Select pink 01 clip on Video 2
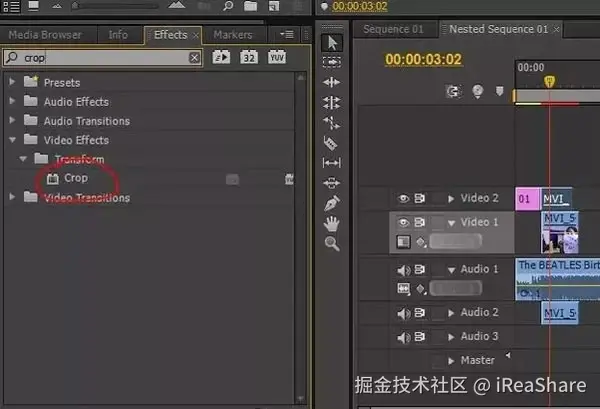The width and height of the screenshot is (600, 409). point(527,199)
